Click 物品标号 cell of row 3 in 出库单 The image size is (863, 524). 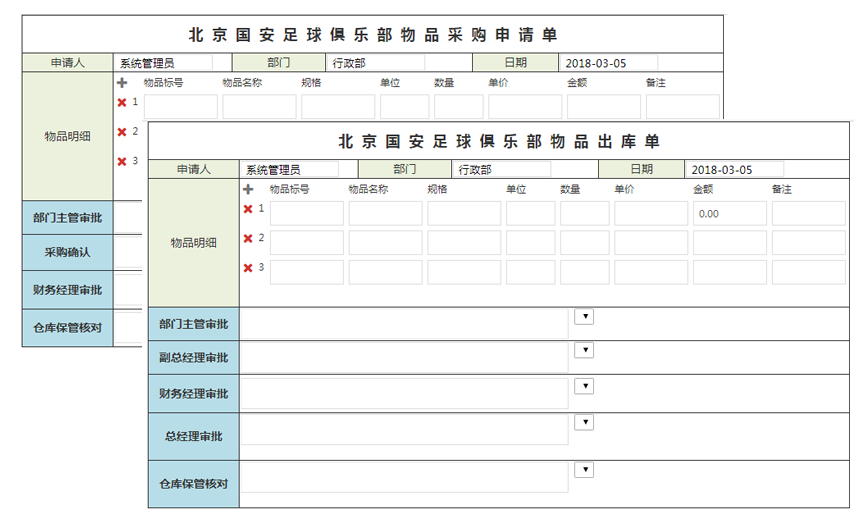[307, 272]
